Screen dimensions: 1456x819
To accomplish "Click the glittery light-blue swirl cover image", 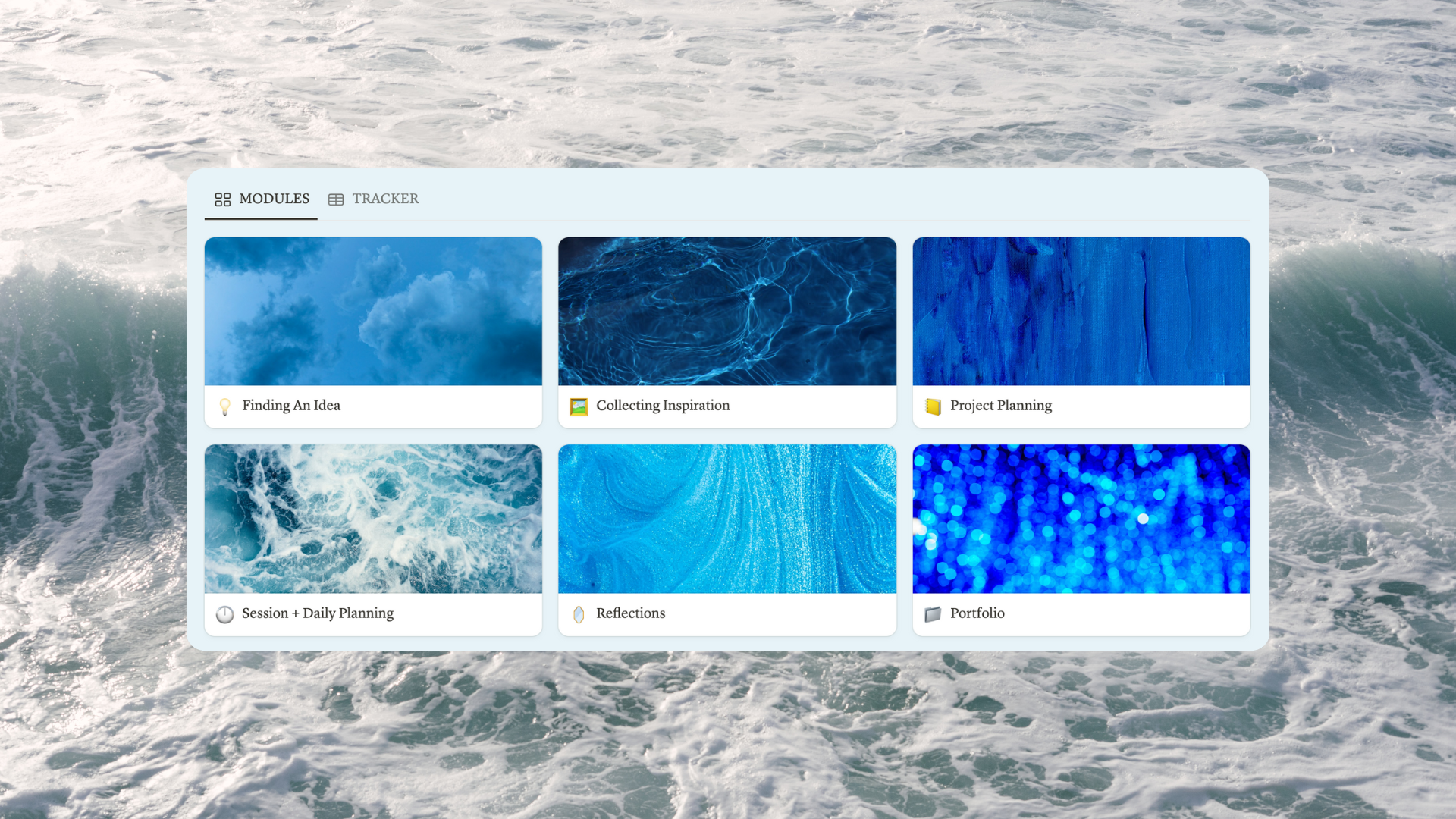I will tap(726, 519).
